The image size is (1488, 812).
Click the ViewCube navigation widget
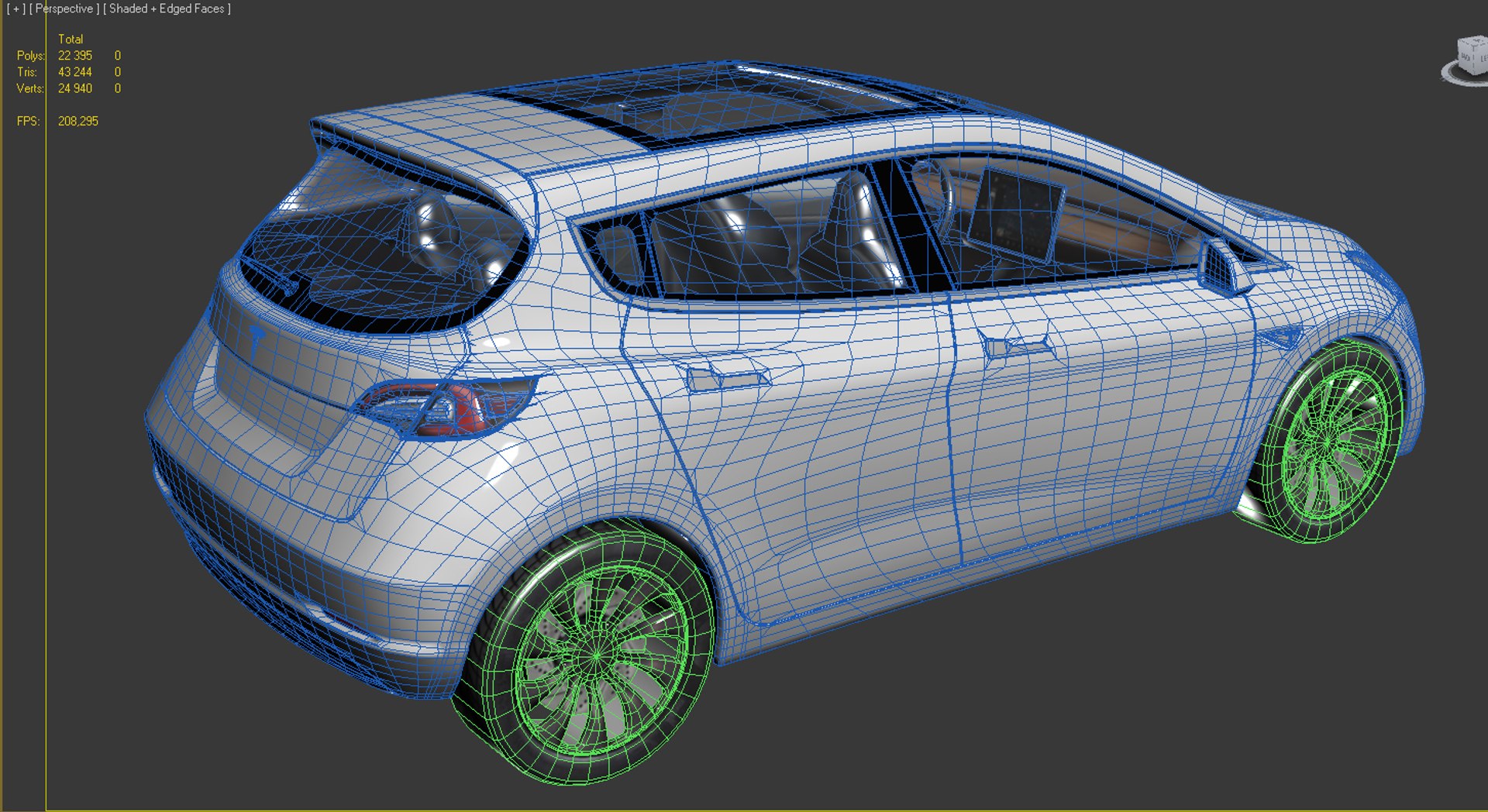(x=1467, y=60)
